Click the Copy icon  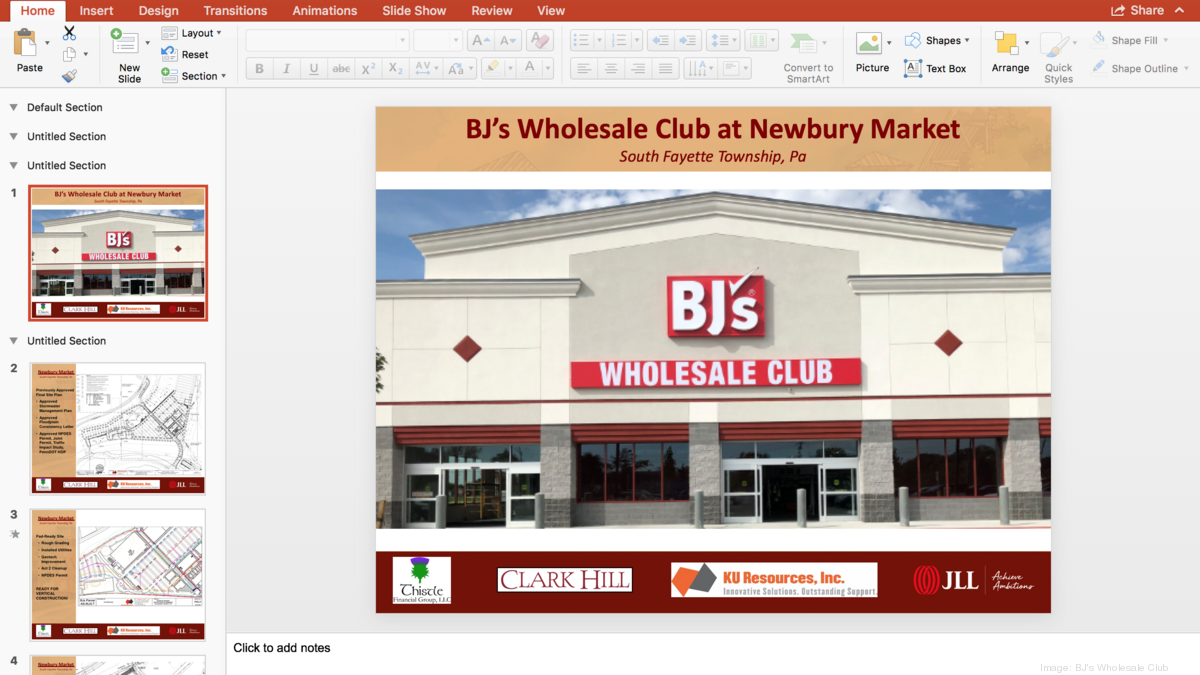click(x=69, y=55)
